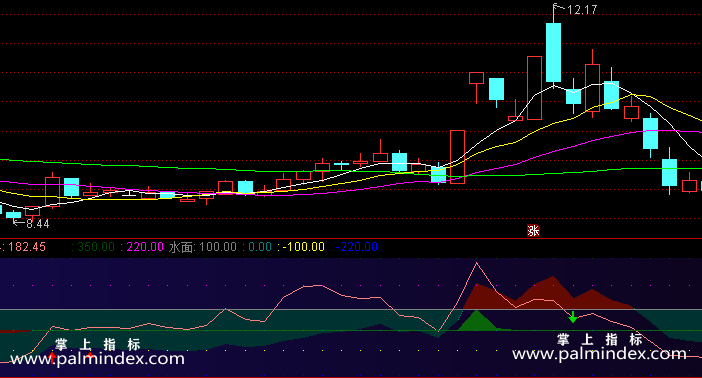This screenshot has height=378, width=702.
Task: Click the small green triangle in the indicator
Action: tap(477, 321)
